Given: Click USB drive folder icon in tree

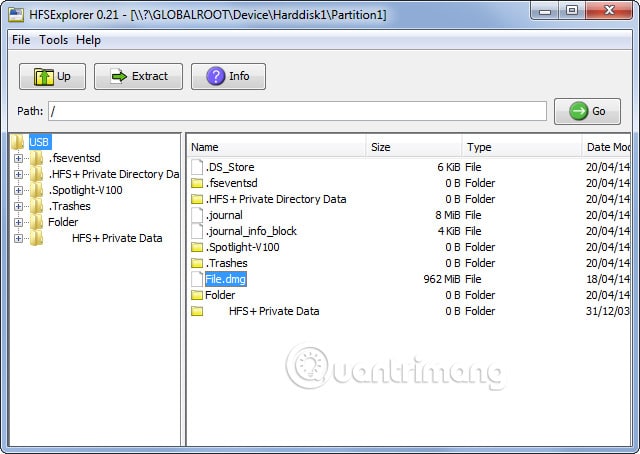Looking at the screenshot, I should click(x=18, y=142).
